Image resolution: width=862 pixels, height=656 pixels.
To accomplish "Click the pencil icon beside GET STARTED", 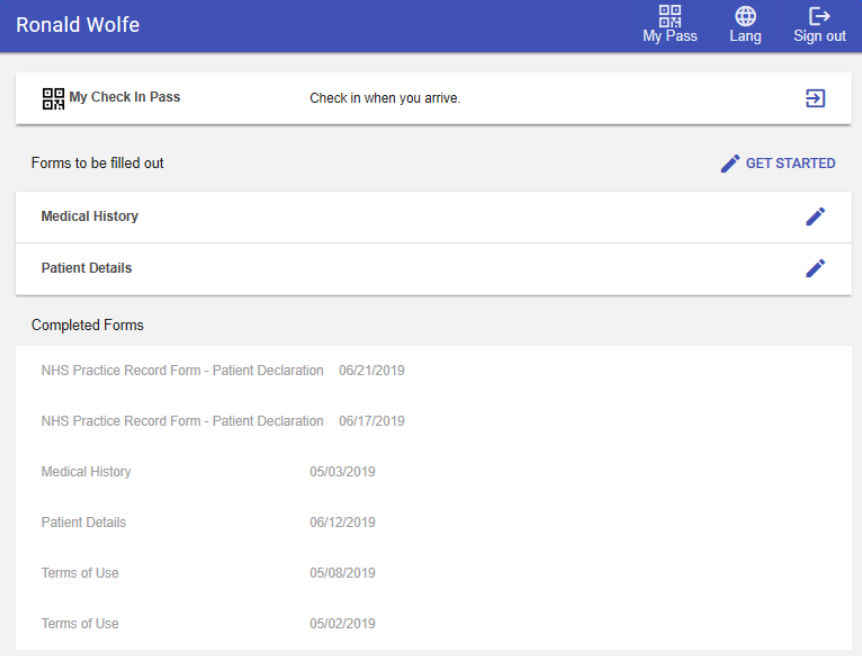I will (x=729, y=163).
